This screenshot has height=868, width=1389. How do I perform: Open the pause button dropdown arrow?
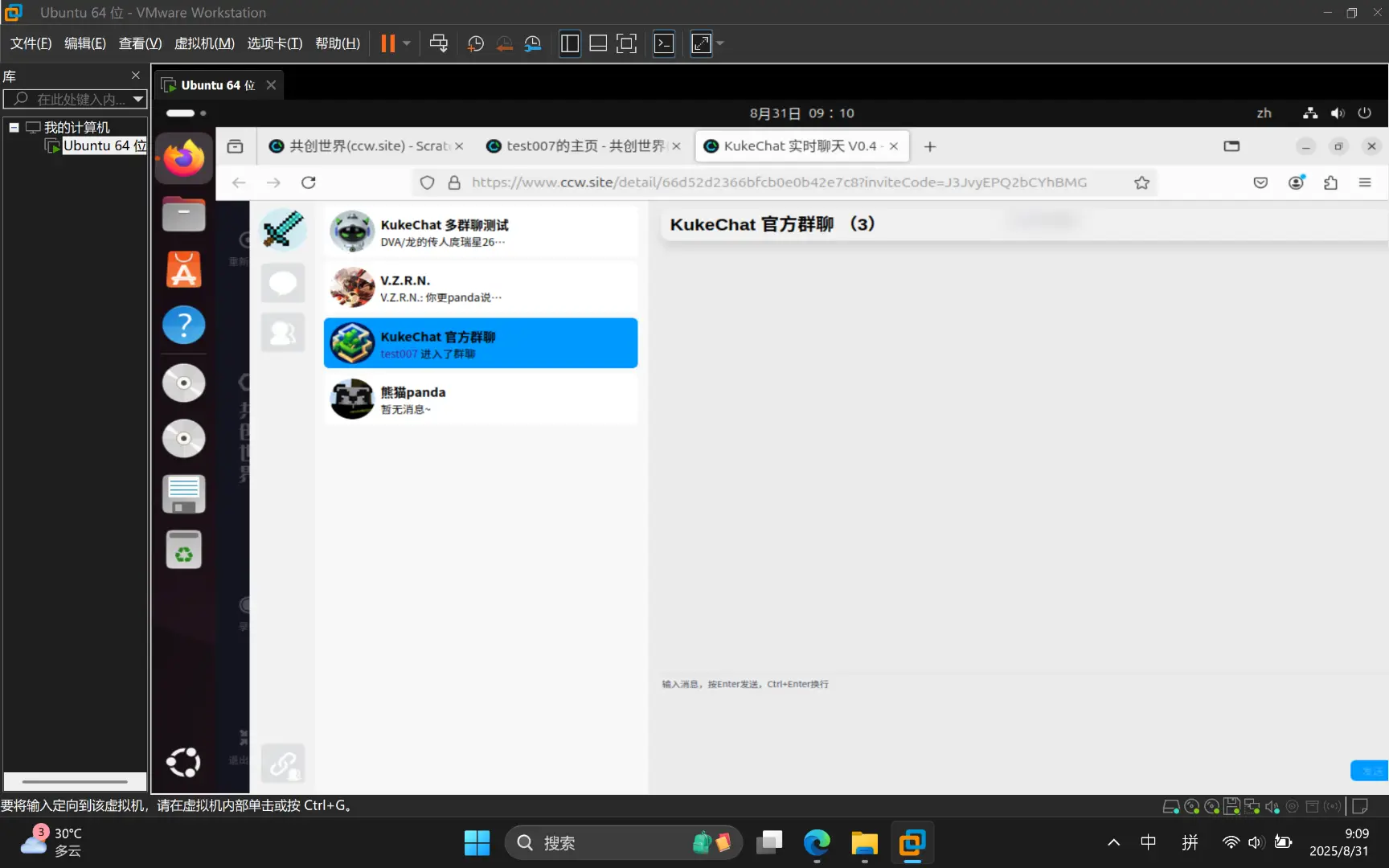407,43
